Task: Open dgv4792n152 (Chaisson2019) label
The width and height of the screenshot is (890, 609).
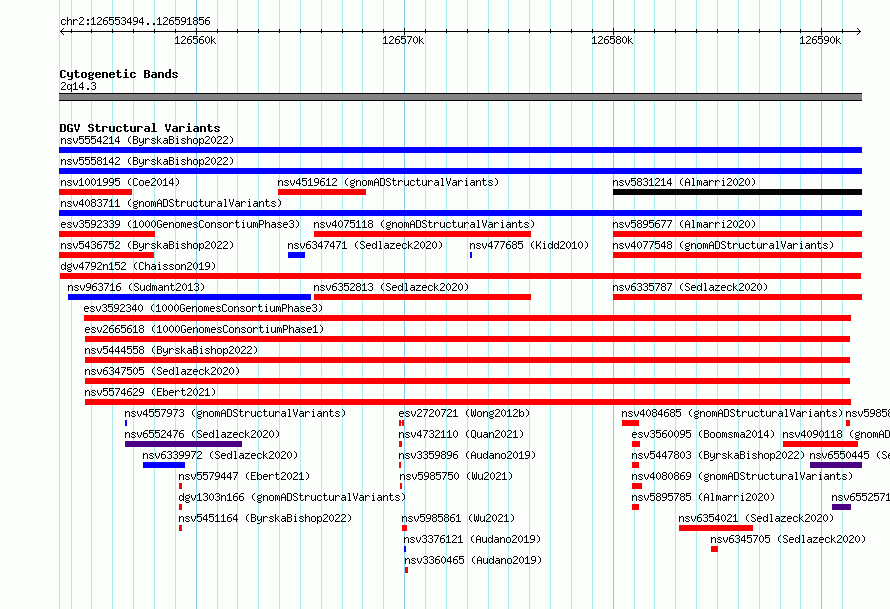Action: 138,266
